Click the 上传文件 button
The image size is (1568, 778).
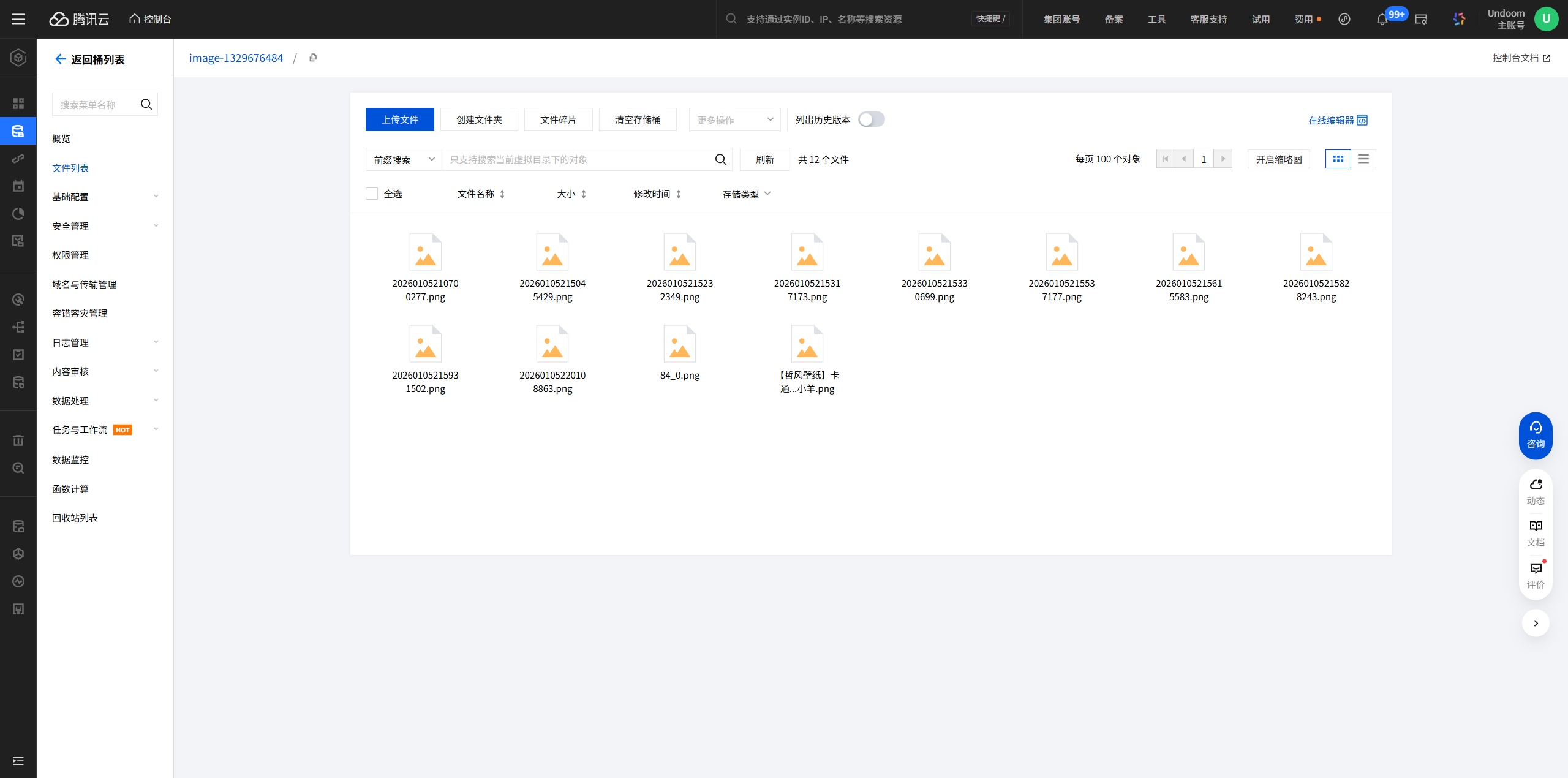tap(399, 119)
